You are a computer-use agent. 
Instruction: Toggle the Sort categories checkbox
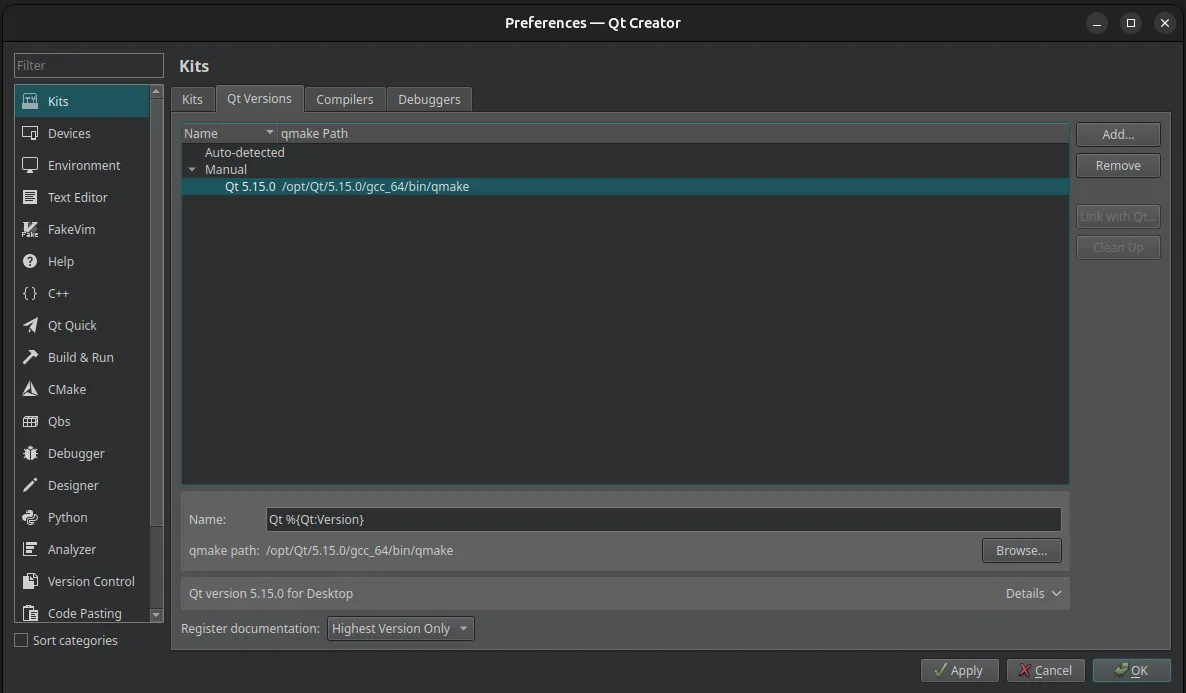19,640
